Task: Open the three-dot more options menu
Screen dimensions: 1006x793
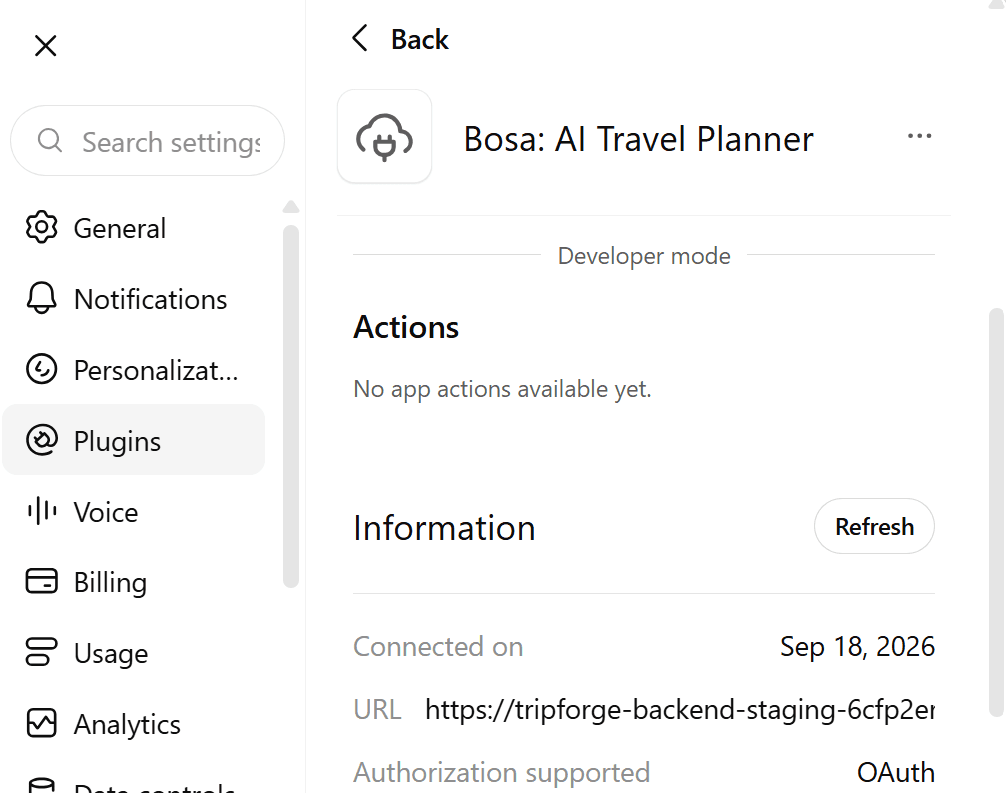Action: (x=919, y=136)
